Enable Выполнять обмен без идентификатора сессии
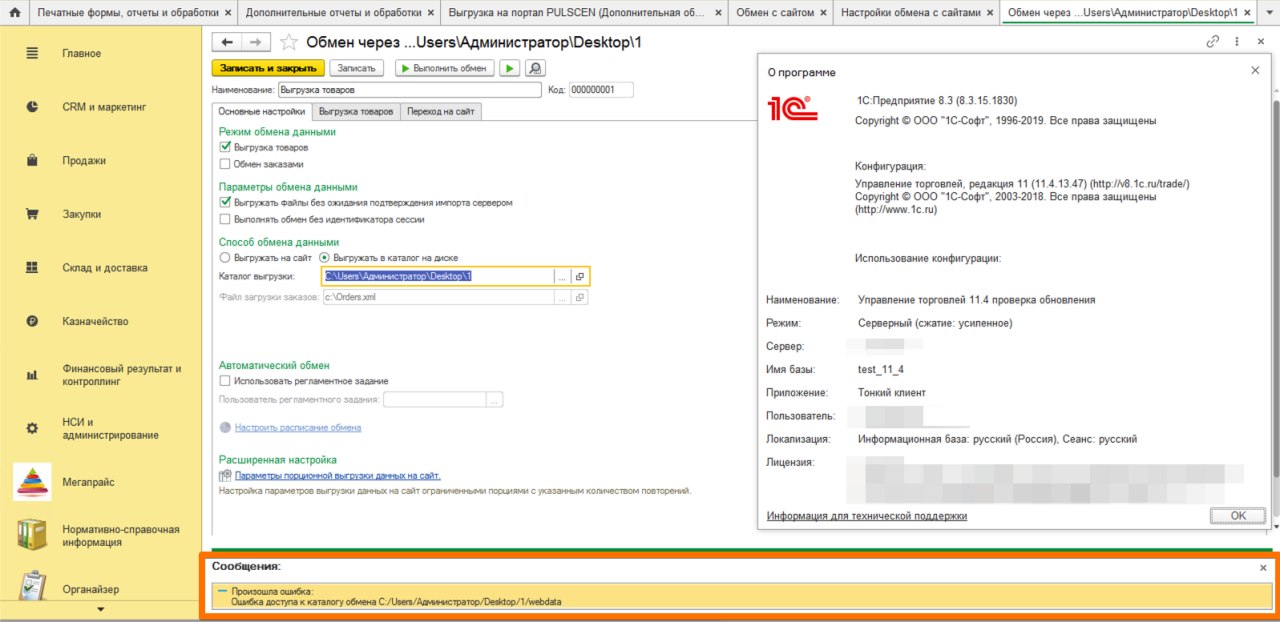This screenshot has width=1280, height=622. pyautogui.click(x=225, y=218)
